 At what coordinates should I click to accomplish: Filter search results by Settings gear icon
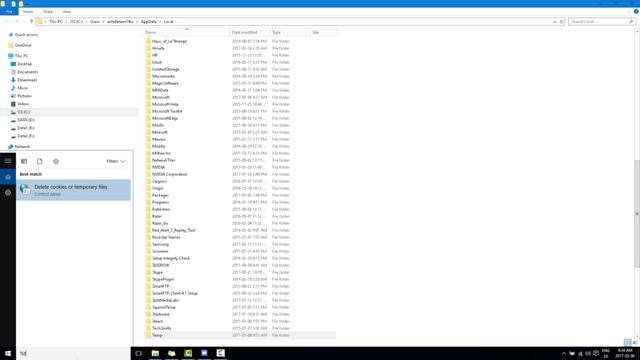tap(56, 161)
